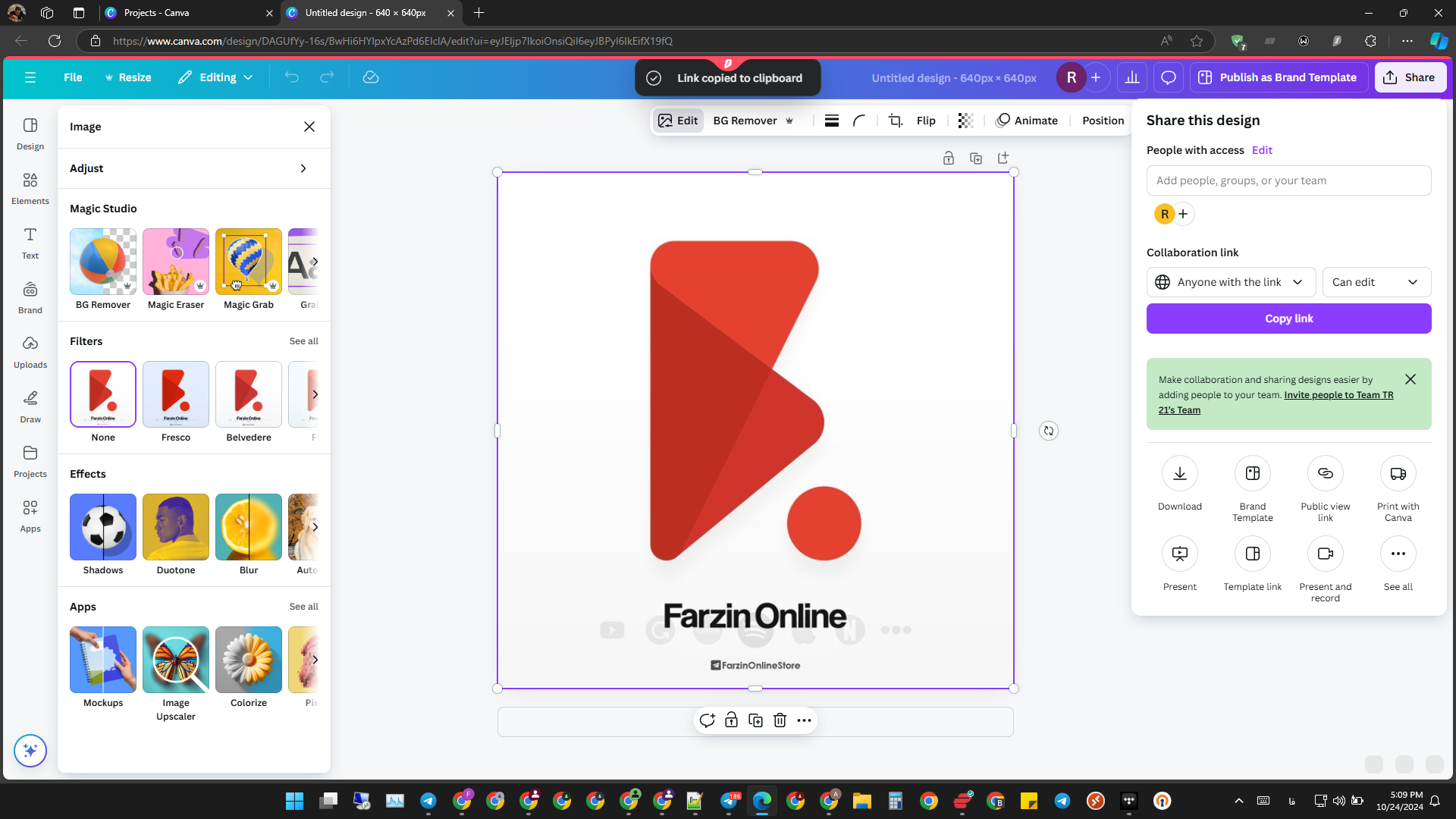Click the Add people, groups, or team field

coord(1289,180)
